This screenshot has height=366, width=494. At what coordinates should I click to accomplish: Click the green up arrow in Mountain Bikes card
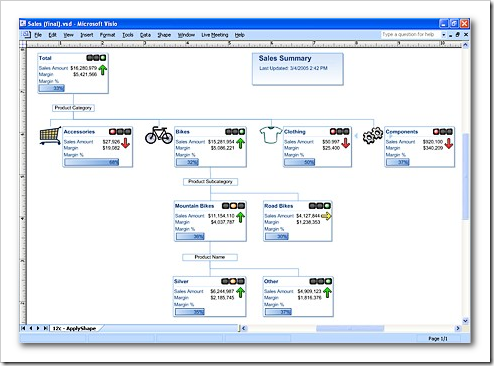[240, 217]
